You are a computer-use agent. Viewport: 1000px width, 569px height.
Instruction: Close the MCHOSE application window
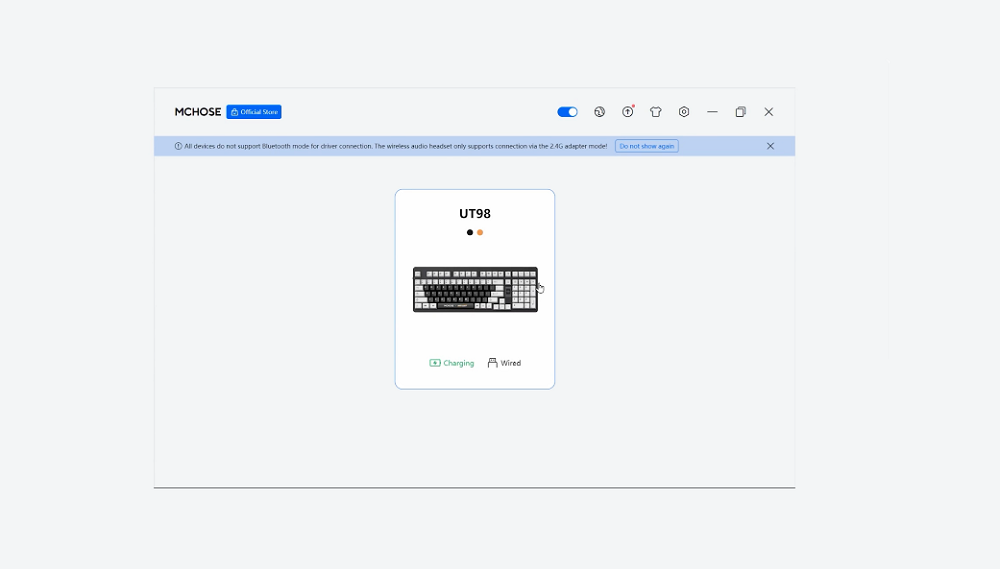click(x=768, y=112)
